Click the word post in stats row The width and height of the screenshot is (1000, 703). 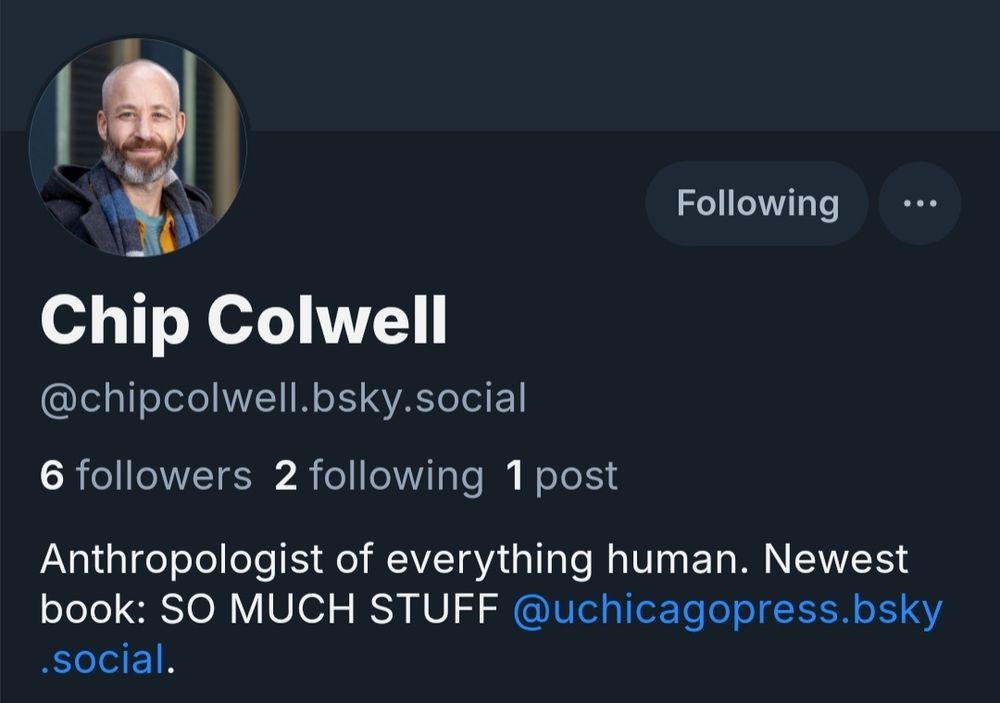(577, 478)
